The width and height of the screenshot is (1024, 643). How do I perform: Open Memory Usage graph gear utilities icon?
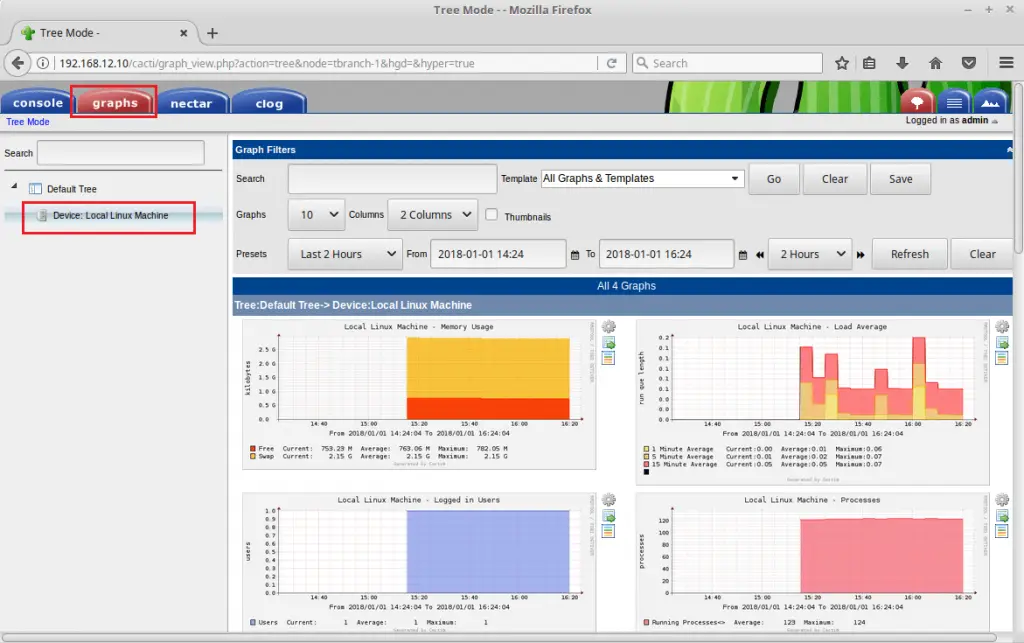pos(608,326)
